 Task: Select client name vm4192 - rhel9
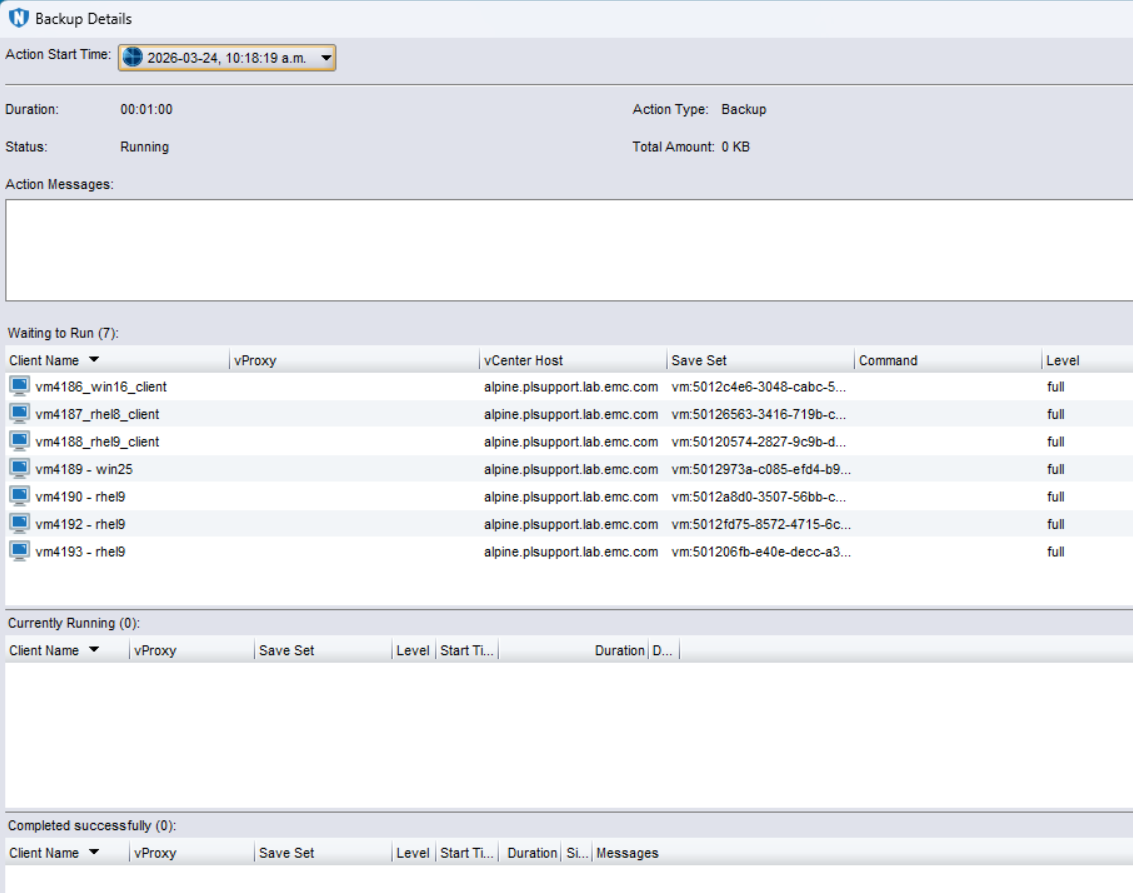[x=80, y=524]
